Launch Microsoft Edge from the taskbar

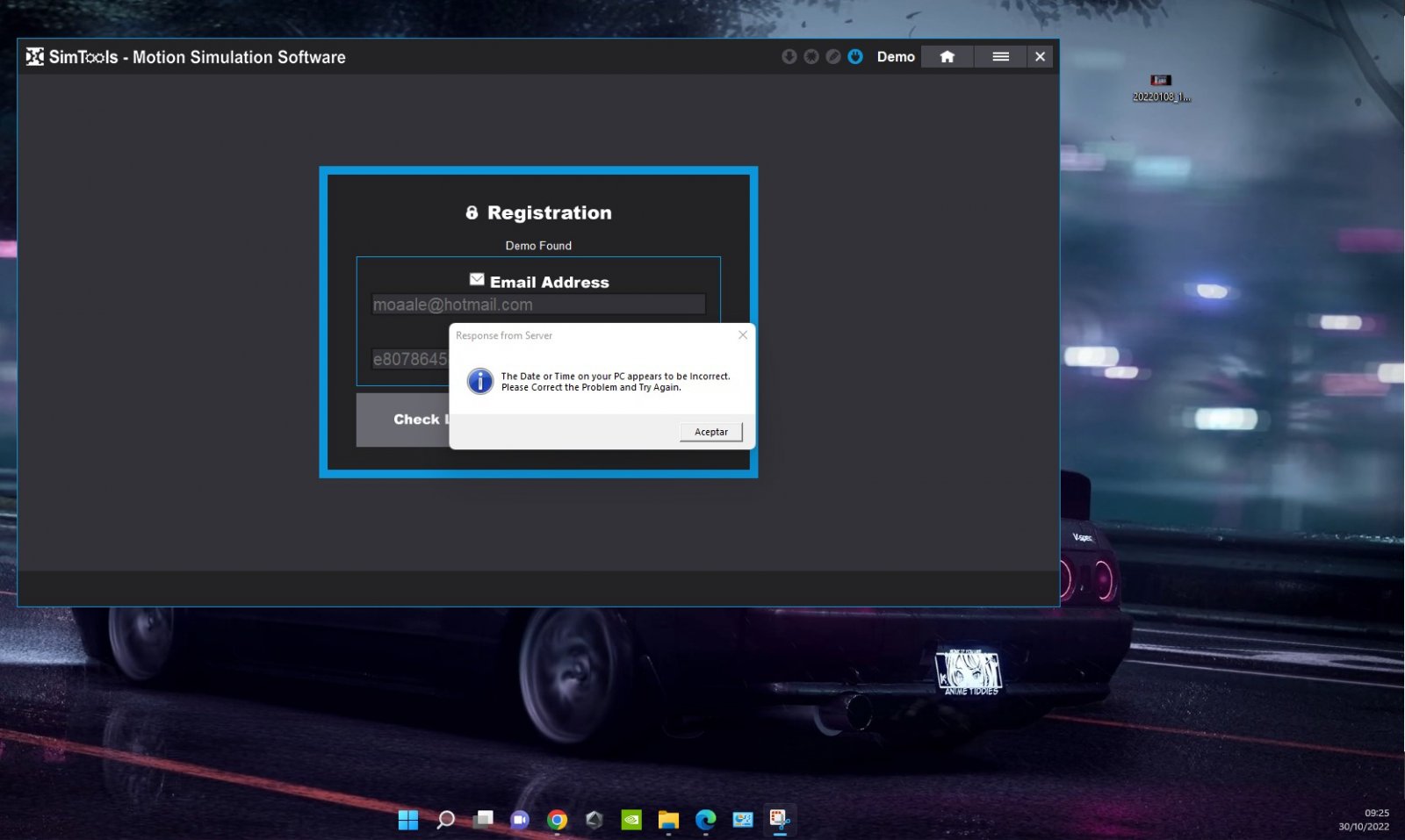tap(706, 820)
